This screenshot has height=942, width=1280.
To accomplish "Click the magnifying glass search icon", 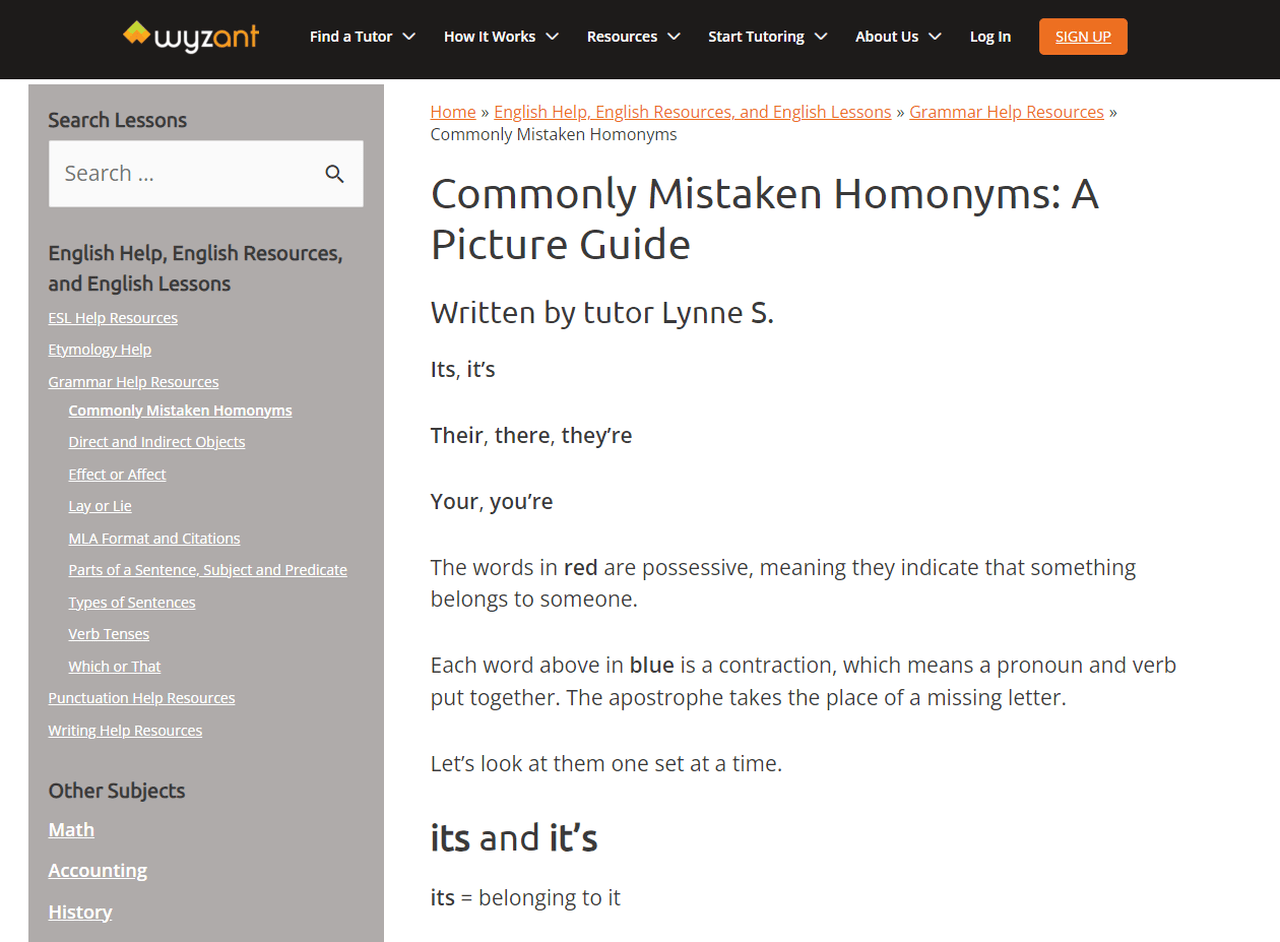I will click(x=335, y=174).
